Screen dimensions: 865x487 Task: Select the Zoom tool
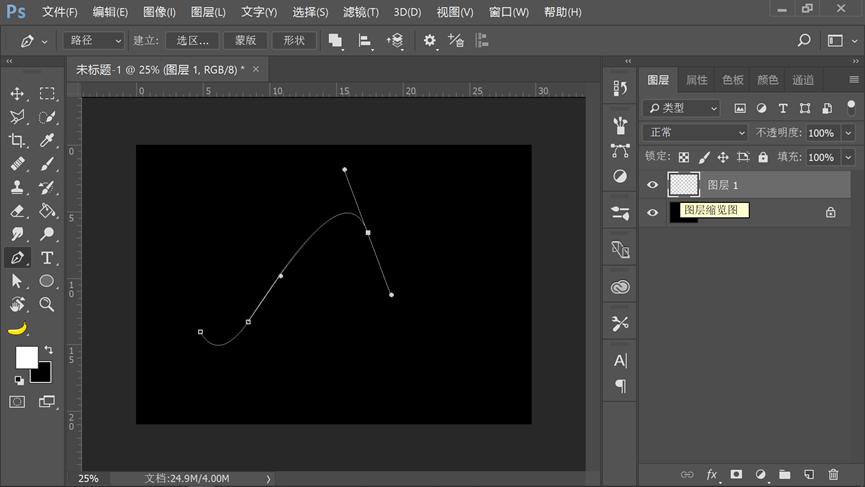pos(47,304)
